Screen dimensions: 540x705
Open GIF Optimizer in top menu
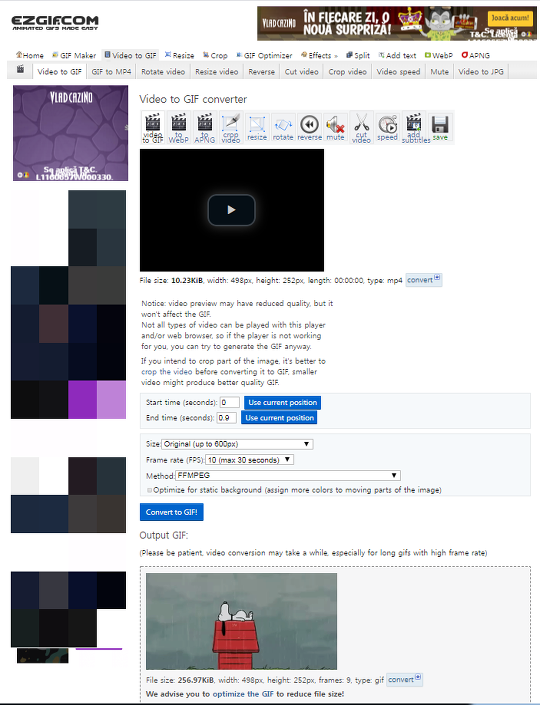pos(264,55)
